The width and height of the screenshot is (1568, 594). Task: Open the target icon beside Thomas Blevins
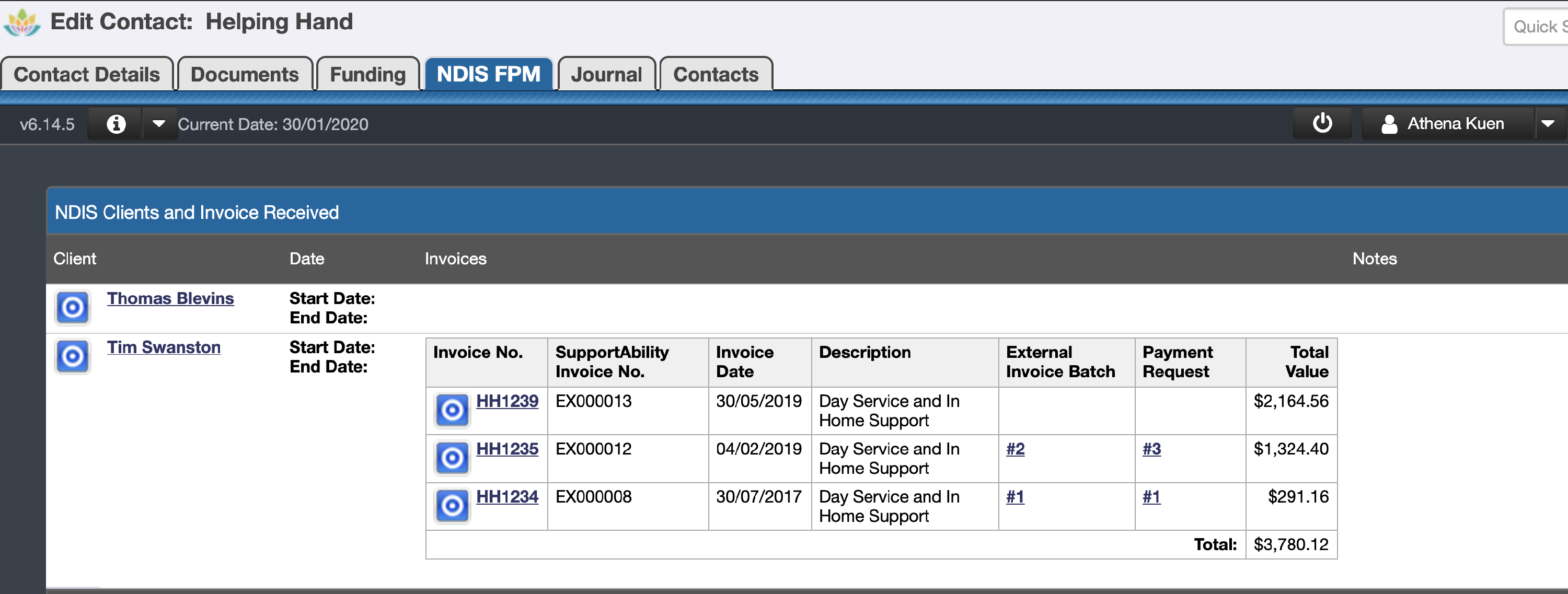72,307
